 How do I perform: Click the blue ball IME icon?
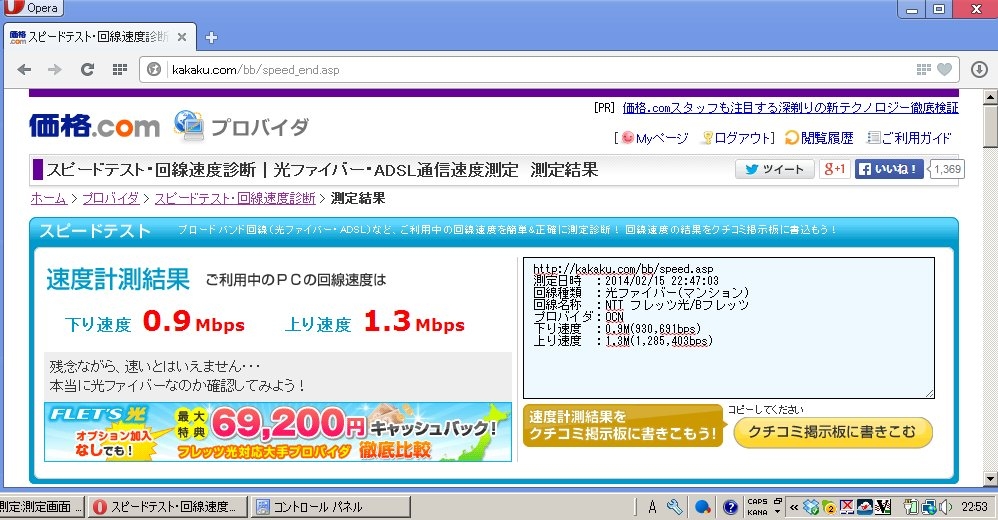click(703, 507)
